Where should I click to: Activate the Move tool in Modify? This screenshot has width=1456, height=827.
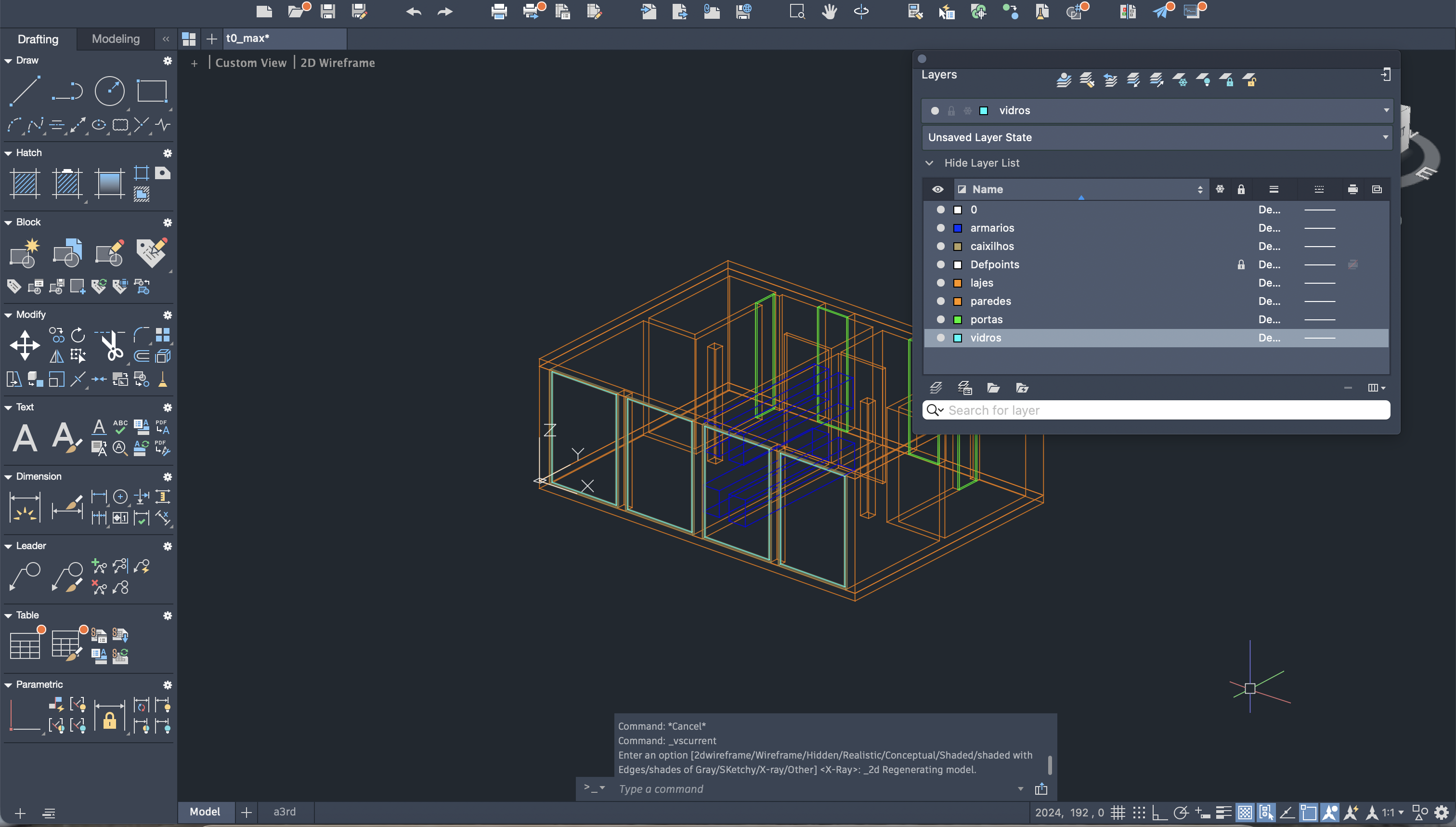(x=25, y=345)
